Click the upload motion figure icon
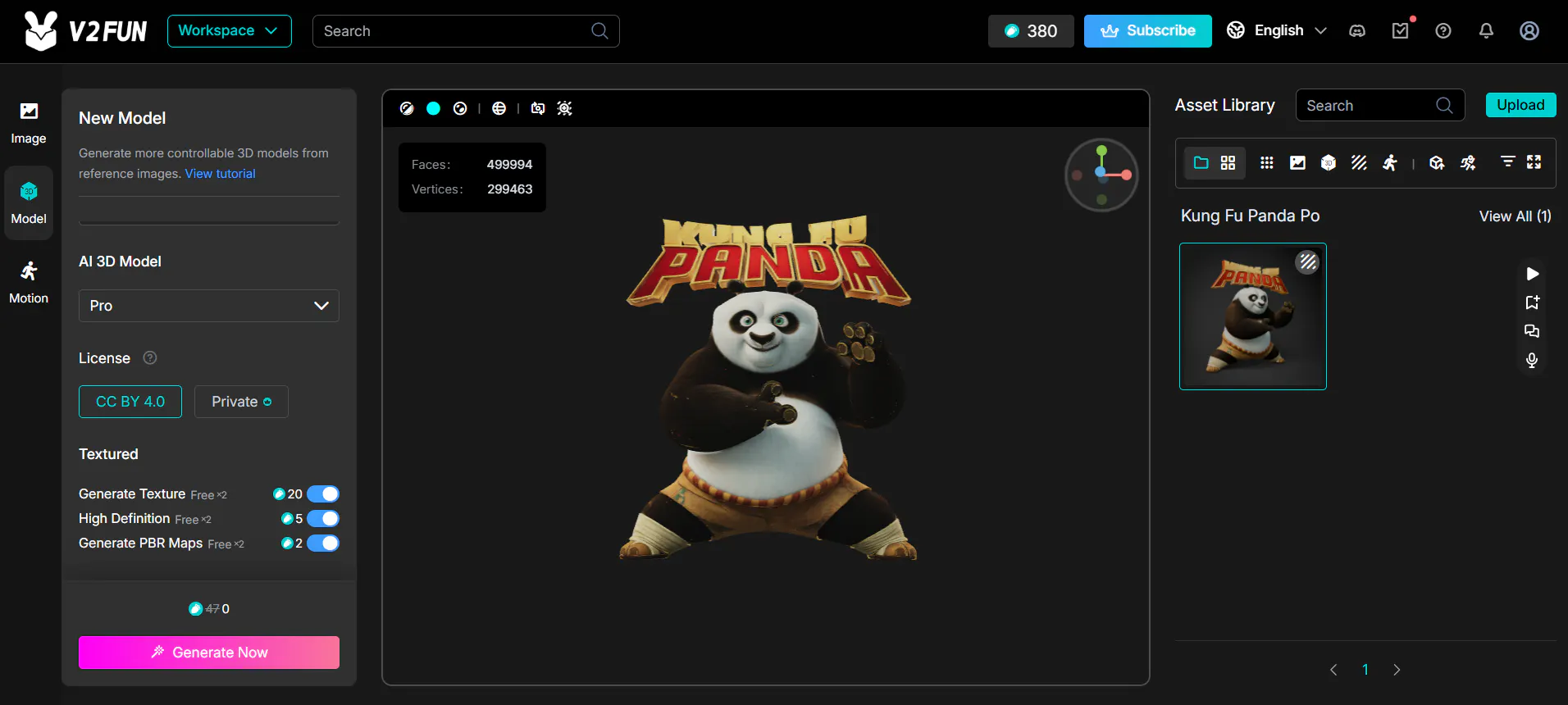Viewport: 1568px width, 705px height. pyautogui.click(x=1468, y=162)
